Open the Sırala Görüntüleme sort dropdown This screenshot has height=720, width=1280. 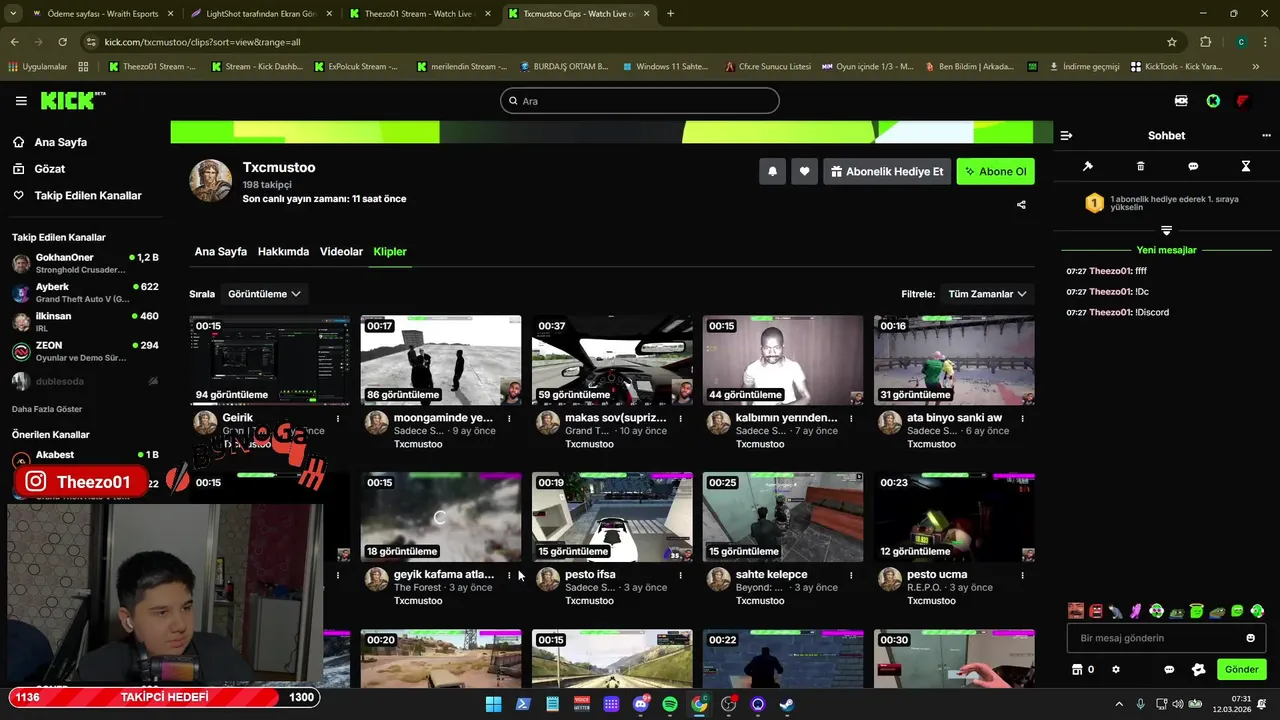coord(264,294)
